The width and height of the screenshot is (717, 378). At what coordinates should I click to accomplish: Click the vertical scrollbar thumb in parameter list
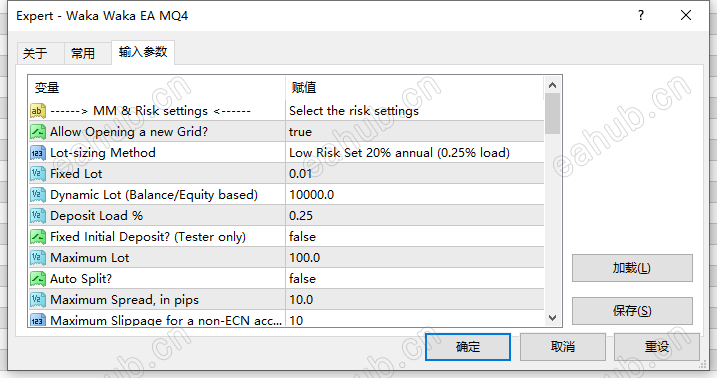tap(552, 114)
